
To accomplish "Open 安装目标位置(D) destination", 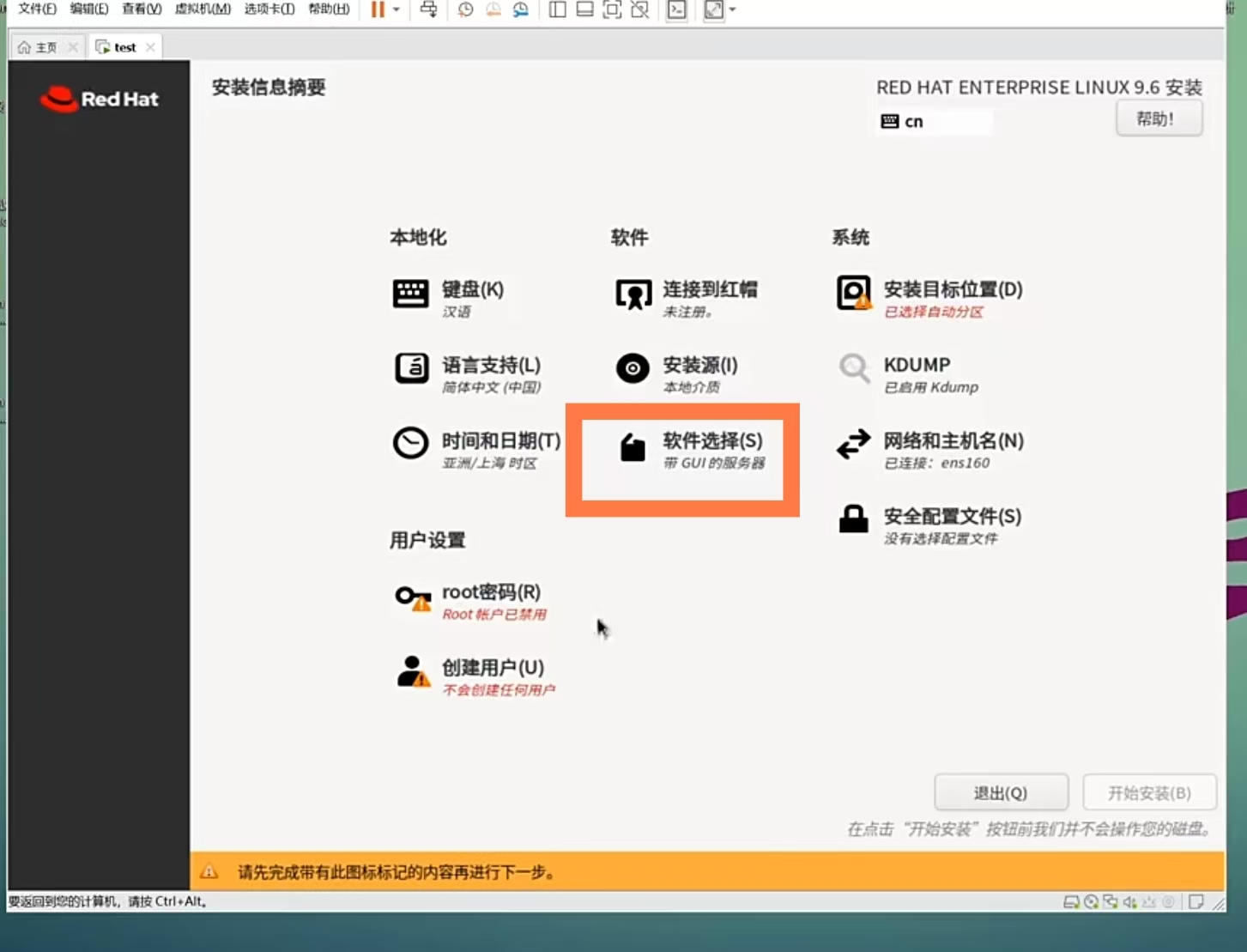I will point(929,298).
